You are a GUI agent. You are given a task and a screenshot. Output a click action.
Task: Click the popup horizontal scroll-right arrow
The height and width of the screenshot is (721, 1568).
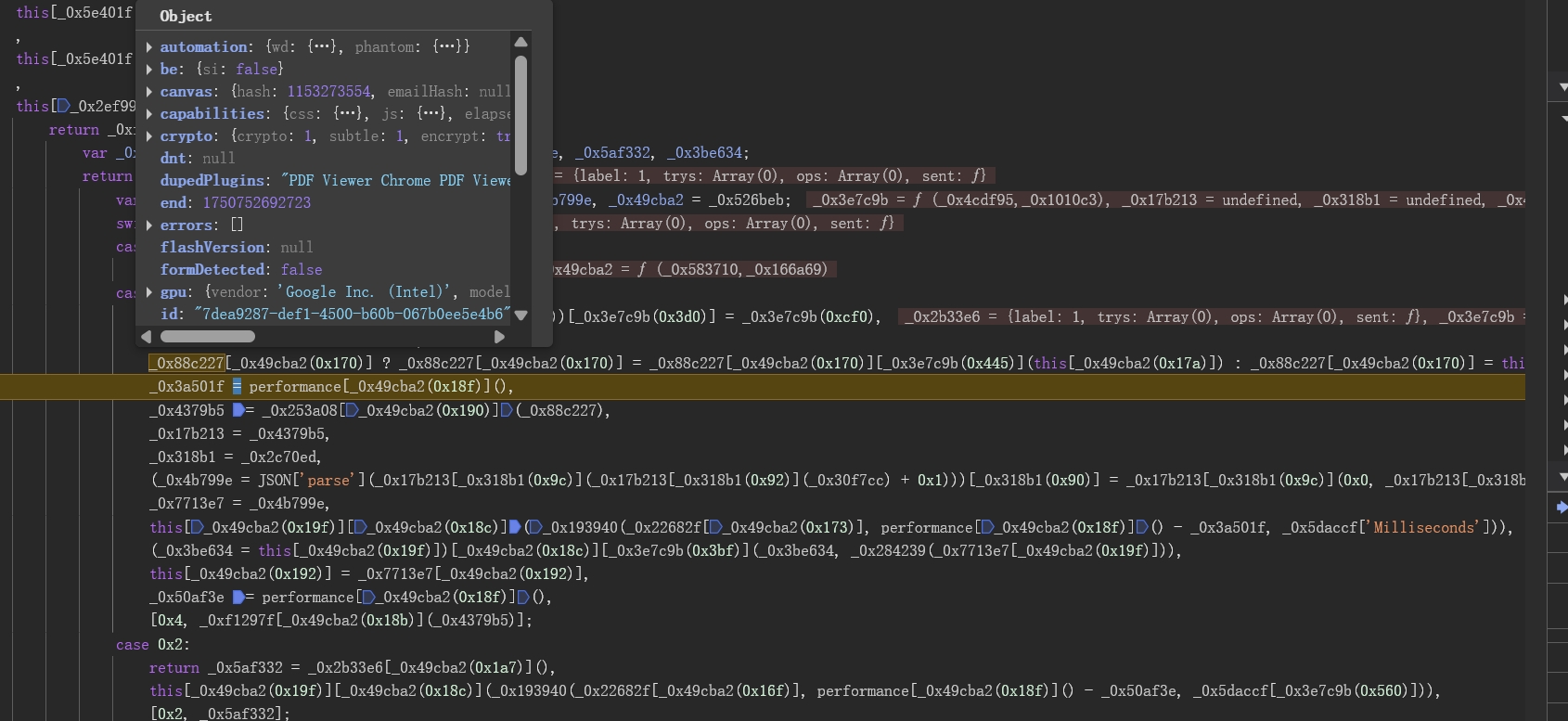point(499,336)
